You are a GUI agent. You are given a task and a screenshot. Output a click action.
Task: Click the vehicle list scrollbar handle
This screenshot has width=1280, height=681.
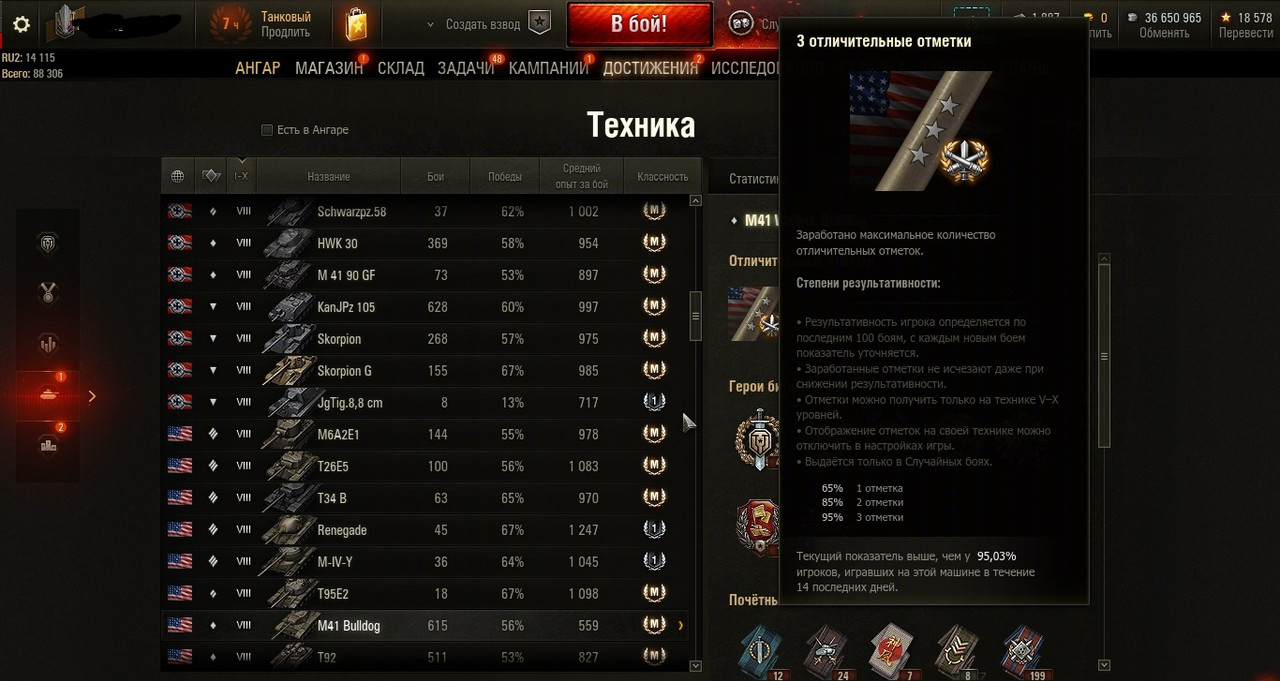[696, 315]
